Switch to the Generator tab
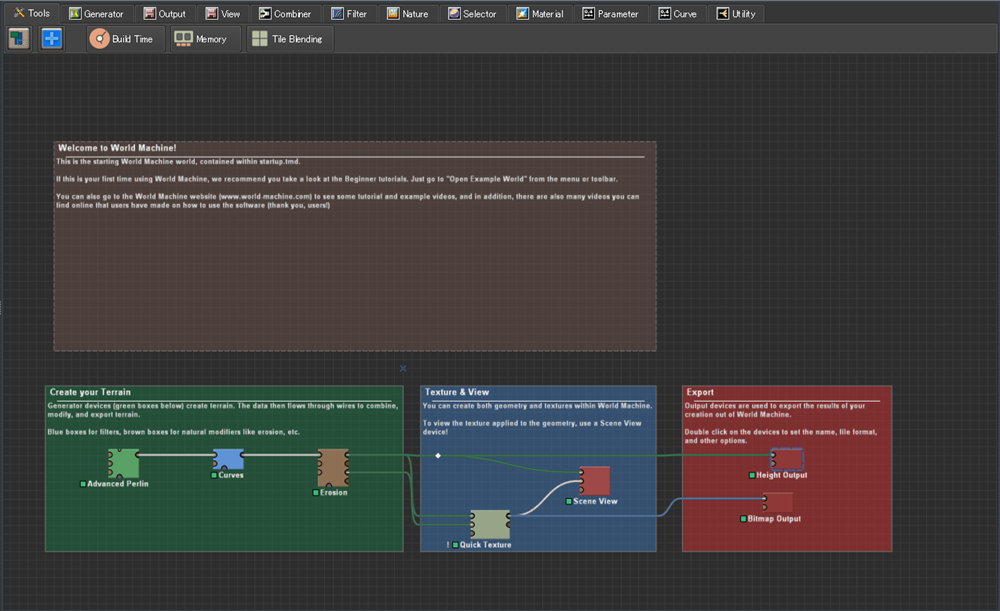 click(x=96, y=13)
